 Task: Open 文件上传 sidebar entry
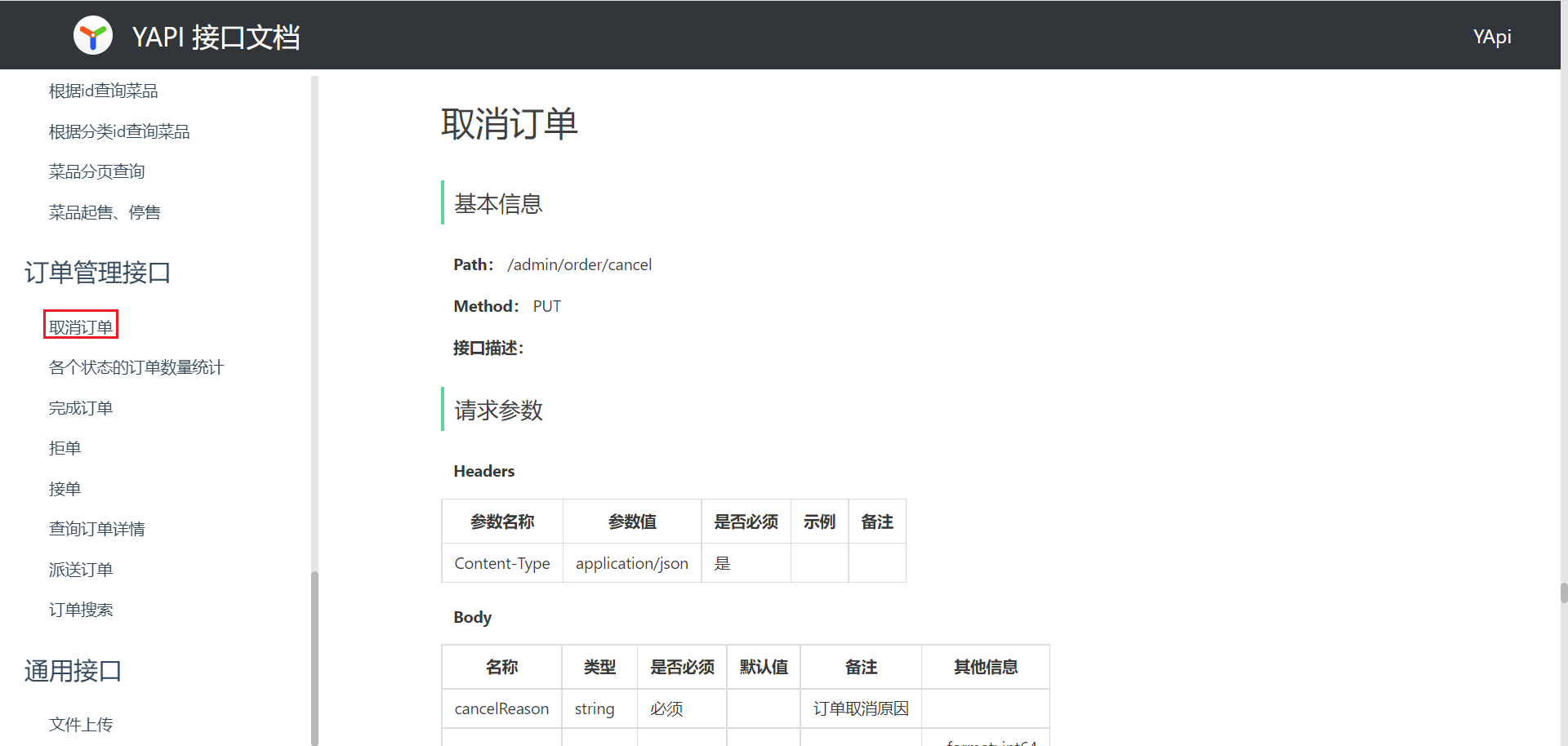coord(81,725)
